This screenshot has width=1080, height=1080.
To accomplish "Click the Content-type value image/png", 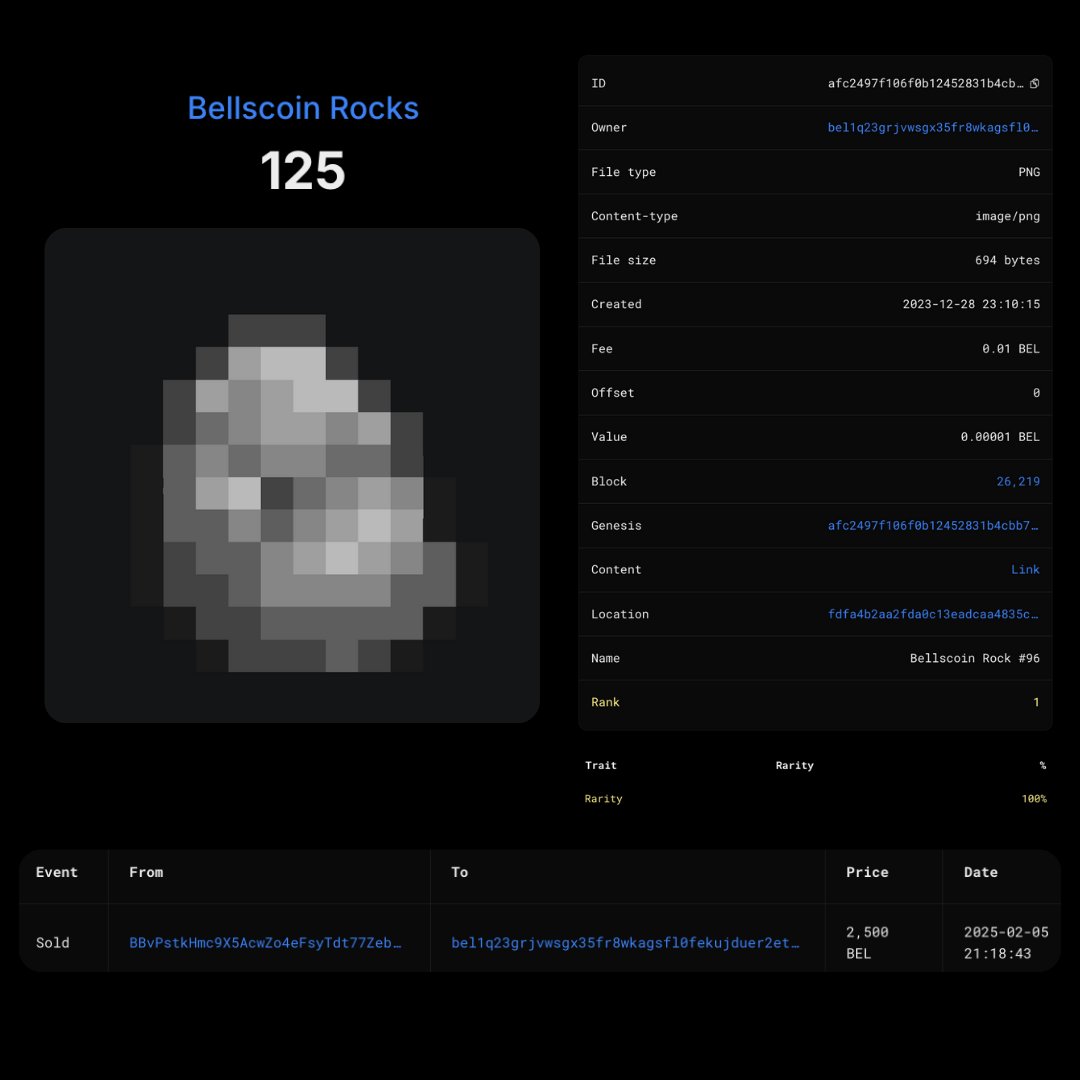I will coord(1008,216).
